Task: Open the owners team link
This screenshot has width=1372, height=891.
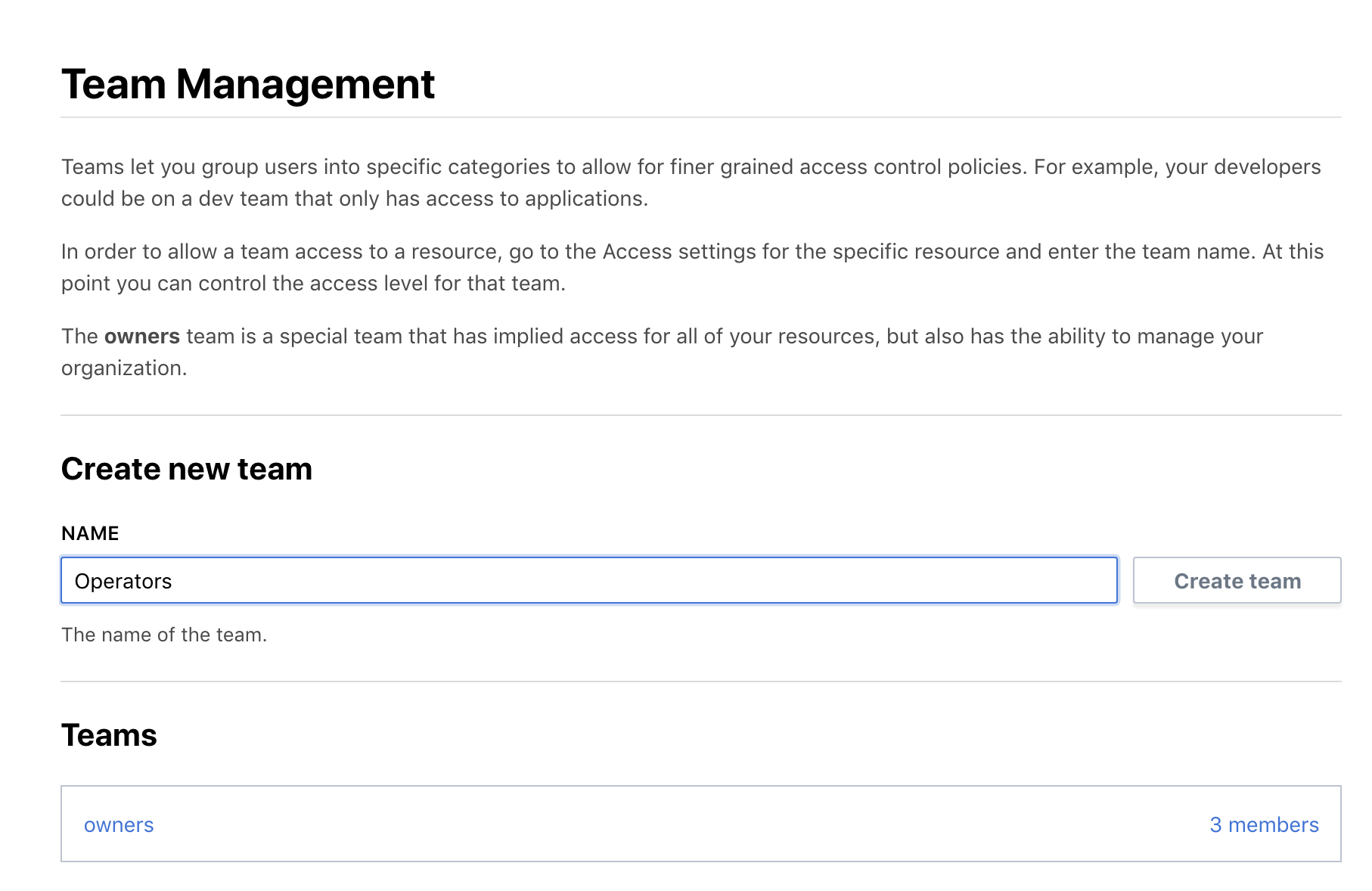Action: click(119, 824)
